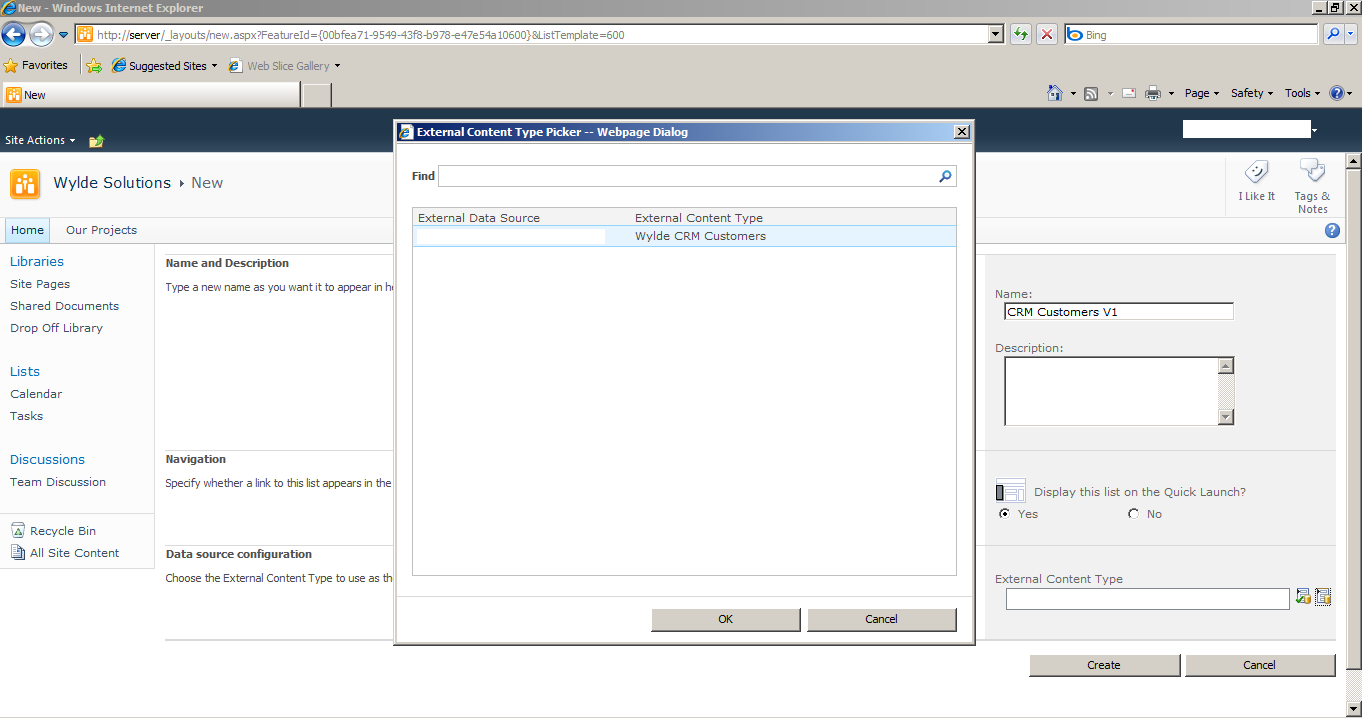The width and height of the screenshot is (1362, 718).
Task: Select No for Quick Launch display
Action: (x=1132, y=513)
